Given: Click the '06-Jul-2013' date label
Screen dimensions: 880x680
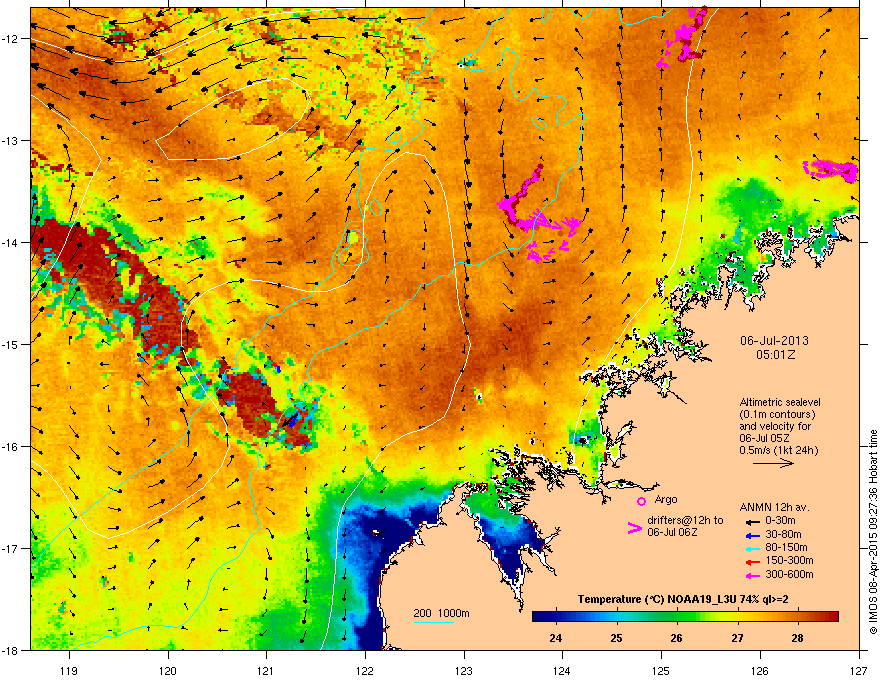Looking at the screenshot, I should pos(774,341).
